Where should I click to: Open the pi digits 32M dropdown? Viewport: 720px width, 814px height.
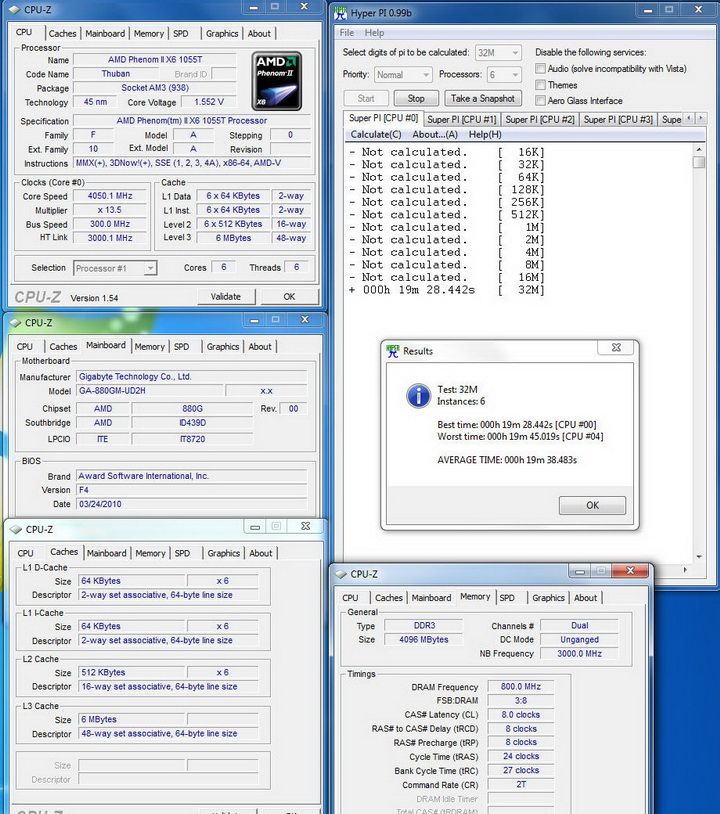tap(498, 52)
